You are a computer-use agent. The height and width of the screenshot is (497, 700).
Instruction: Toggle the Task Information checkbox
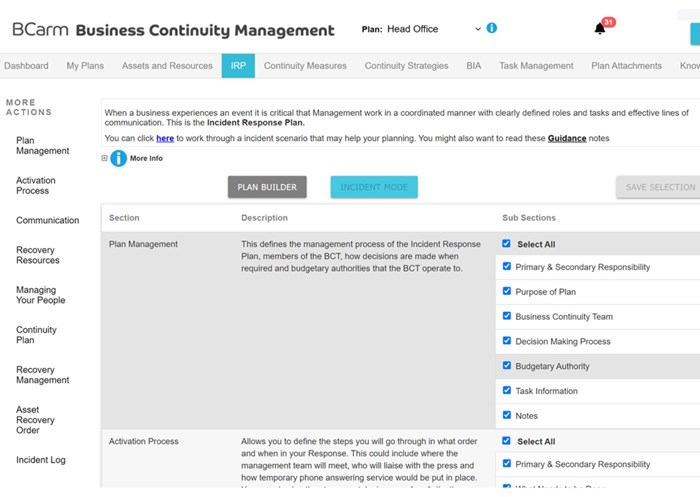click(507, 390)
